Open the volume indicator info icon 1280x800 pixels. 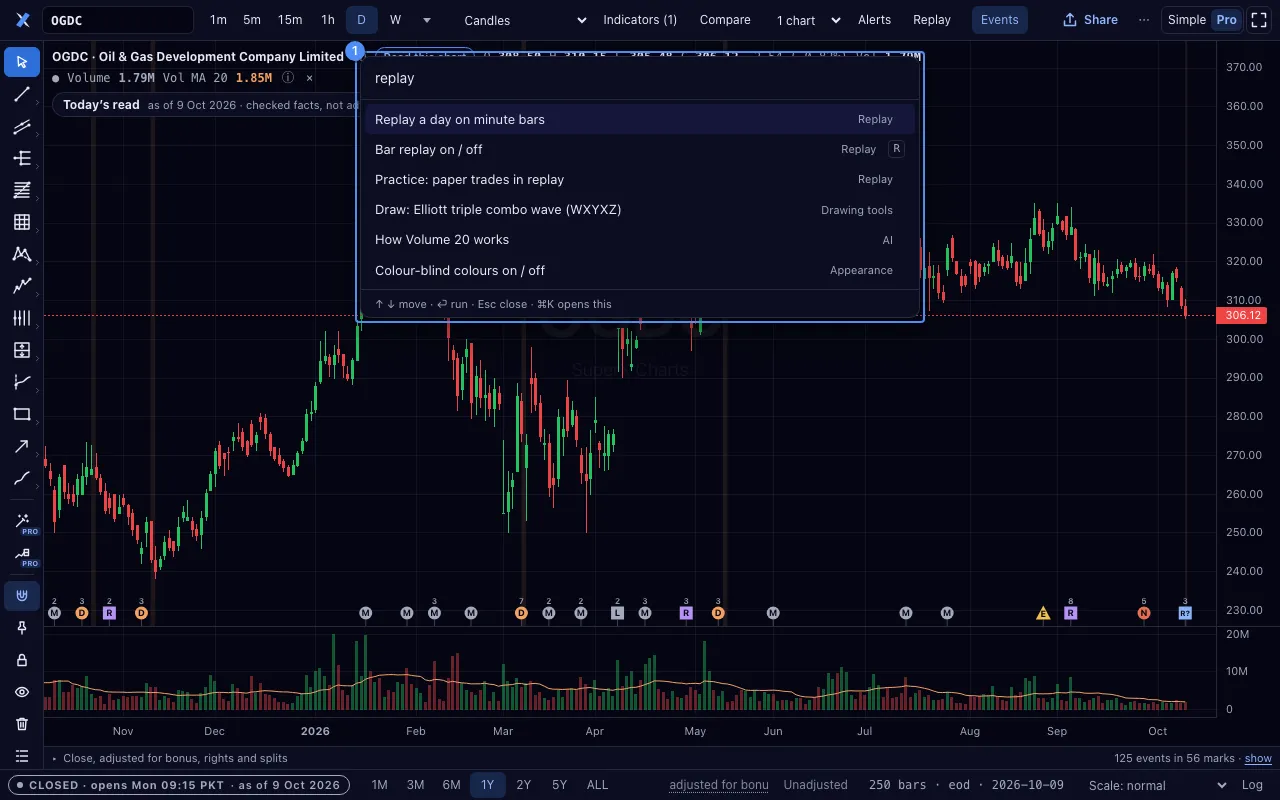(x=288, y=78)
